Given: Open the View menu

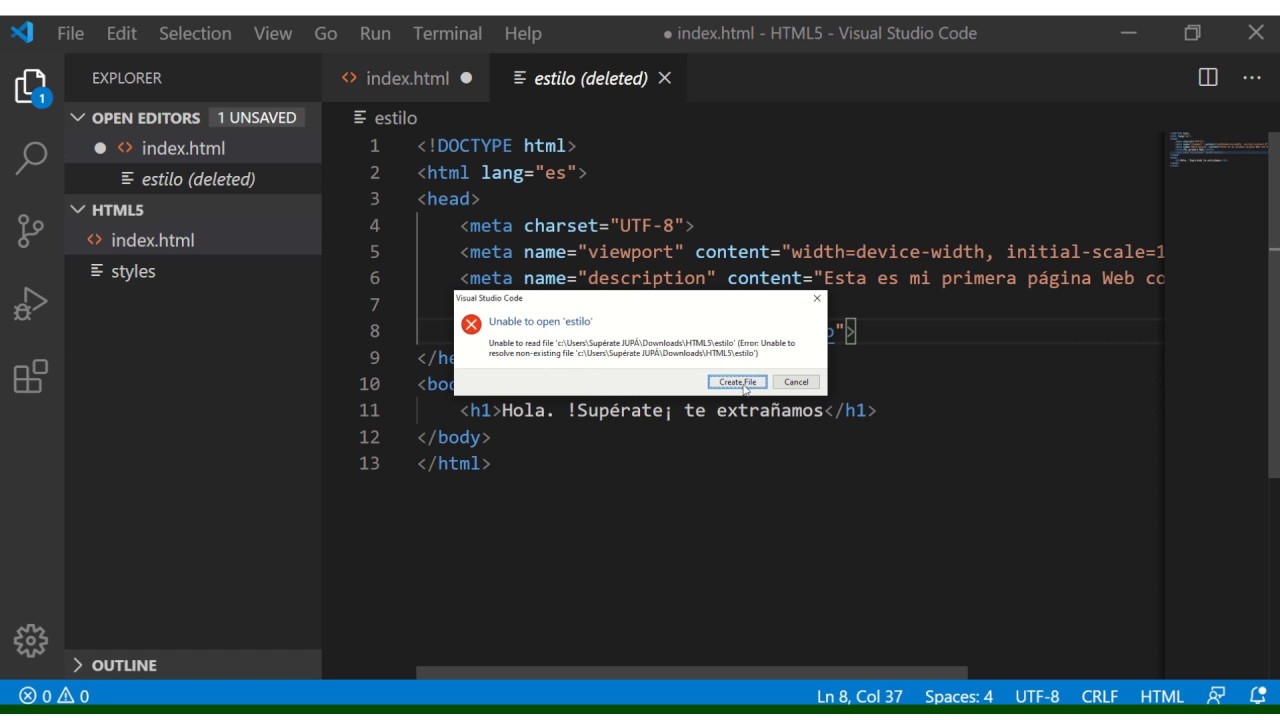Looking at the screenshot, I should pyautogui.click(x=273, y=33).
